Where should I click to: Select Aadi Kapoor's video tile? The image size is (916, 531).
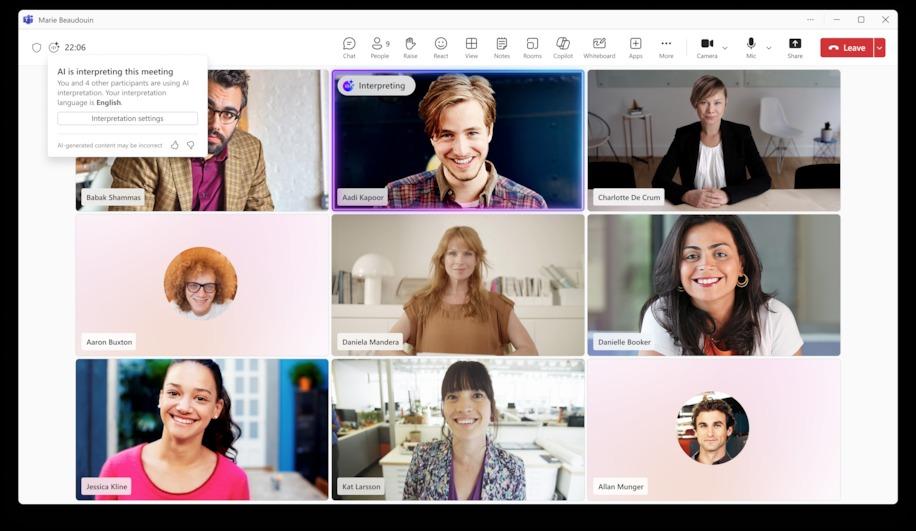(x=458, y=140)
